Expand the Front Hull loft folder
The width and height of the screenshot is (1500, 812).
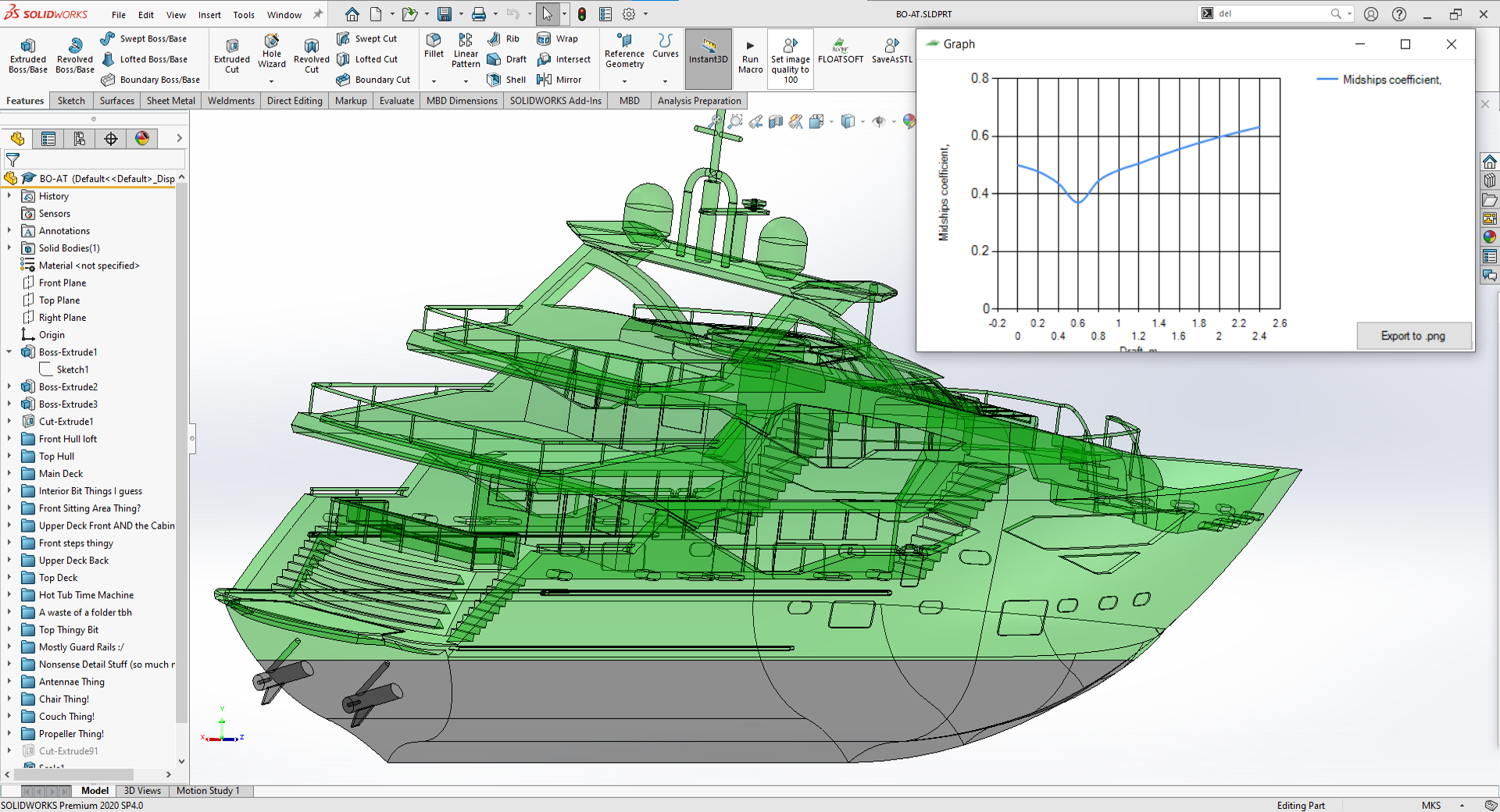(9, 439)
